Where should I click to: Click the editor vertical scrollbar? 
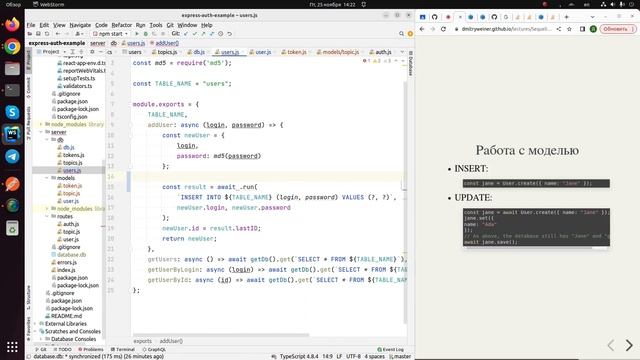pos(405,202)
